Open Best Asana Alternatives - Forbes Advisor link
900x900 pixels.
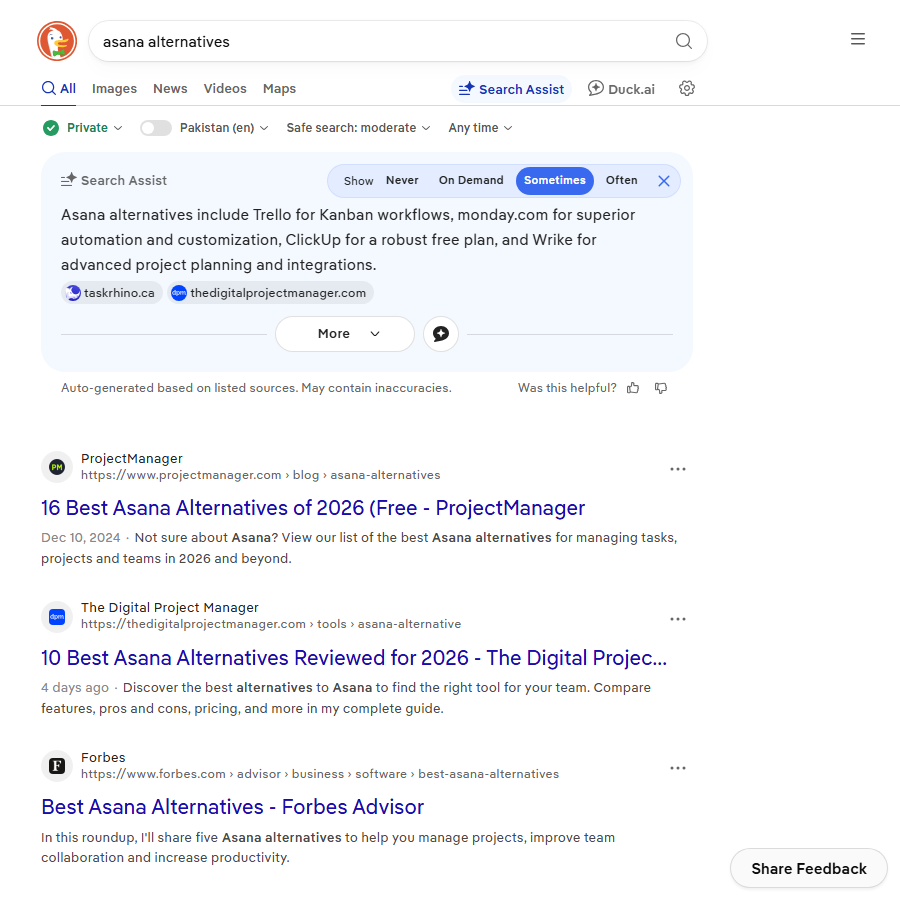[x=232, y=807]
